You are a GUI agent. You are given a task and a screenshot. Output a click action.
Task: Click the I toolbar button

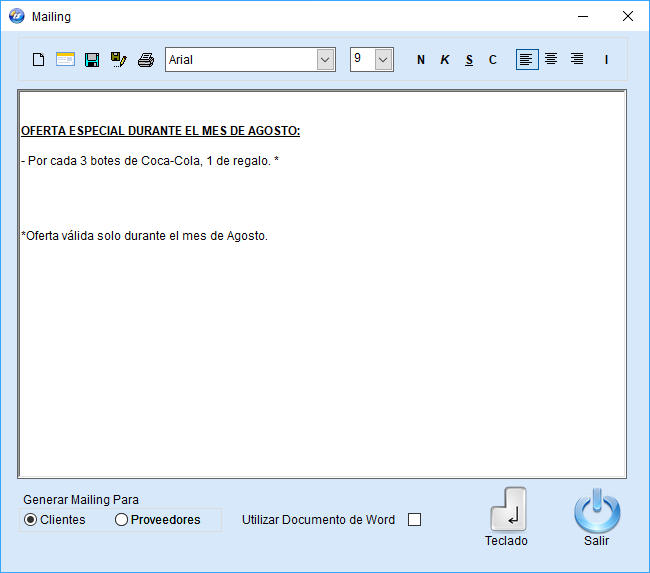(606, 60)
